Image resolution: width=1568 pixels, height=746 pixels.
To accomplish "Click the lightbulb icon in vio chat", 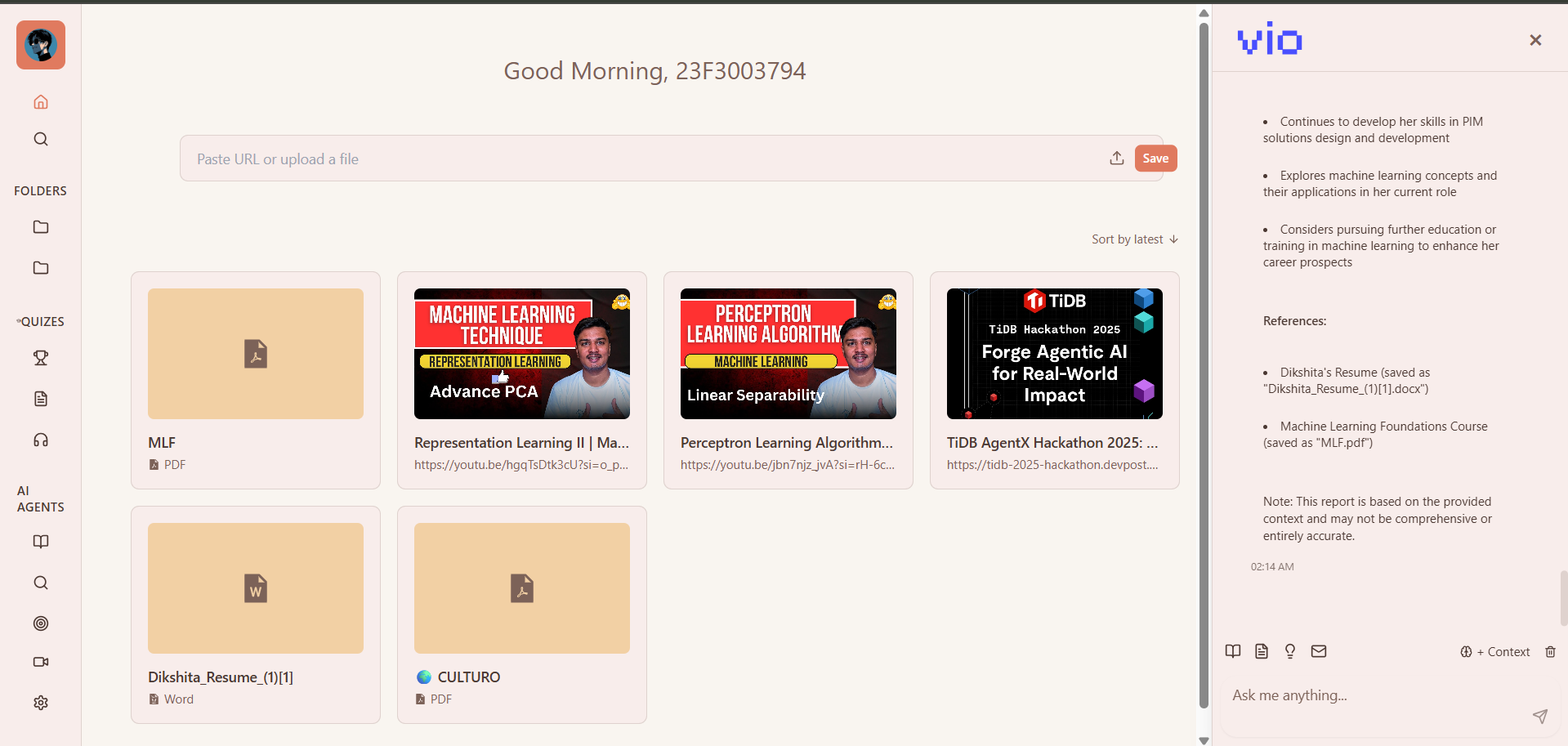I will 1290,651.
